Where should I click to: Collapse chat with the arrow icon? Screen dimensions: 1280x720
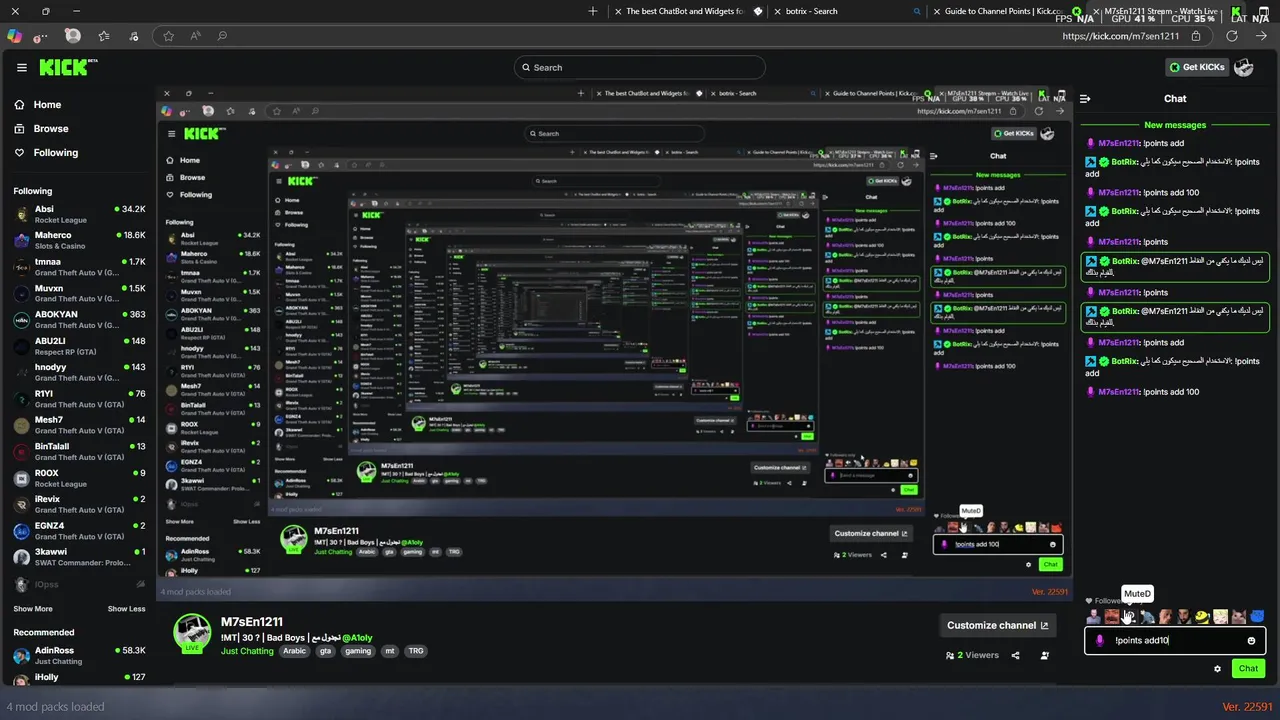click(x=1085, y=99)
